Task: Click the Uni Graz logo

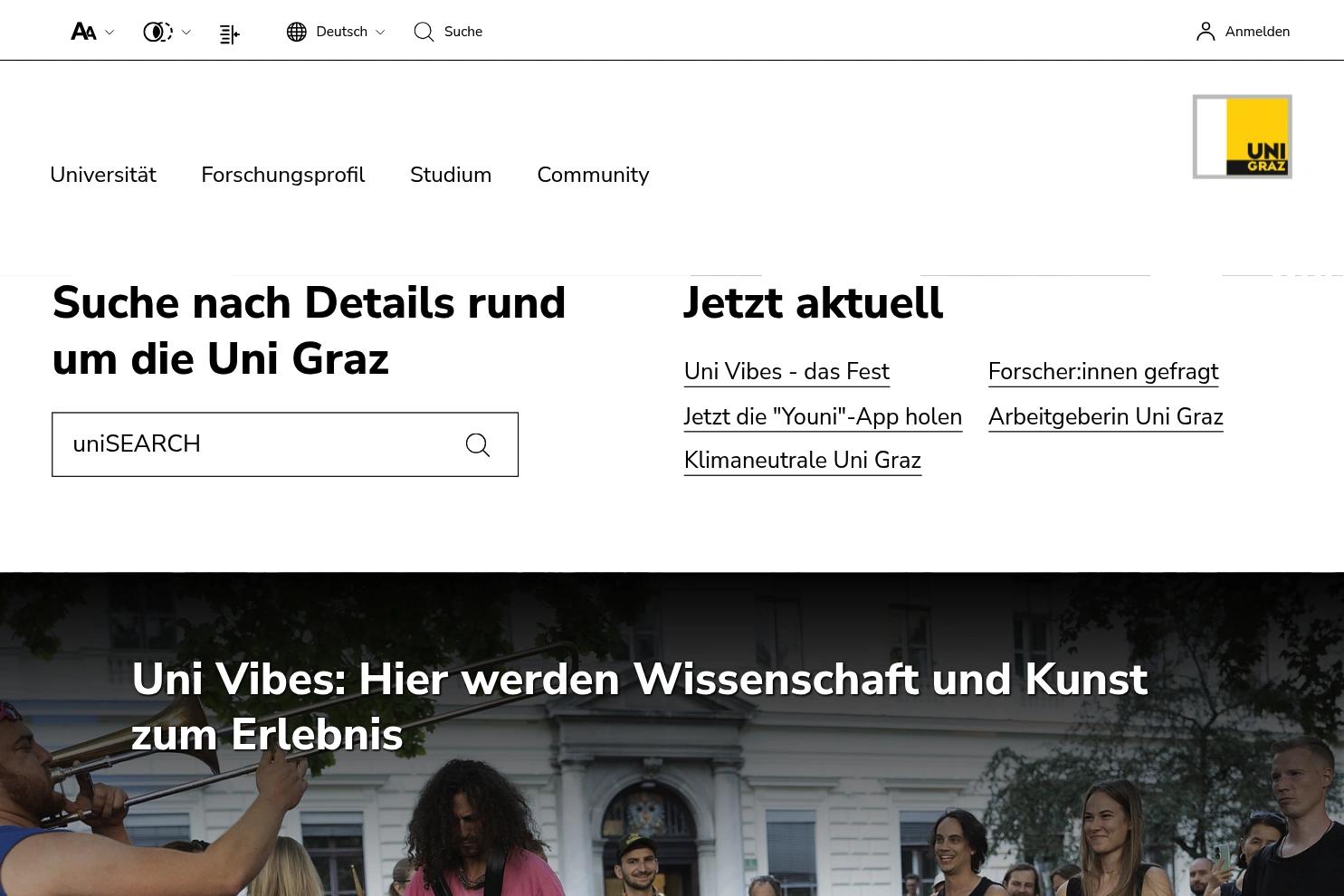Action: click(1243, 137)
